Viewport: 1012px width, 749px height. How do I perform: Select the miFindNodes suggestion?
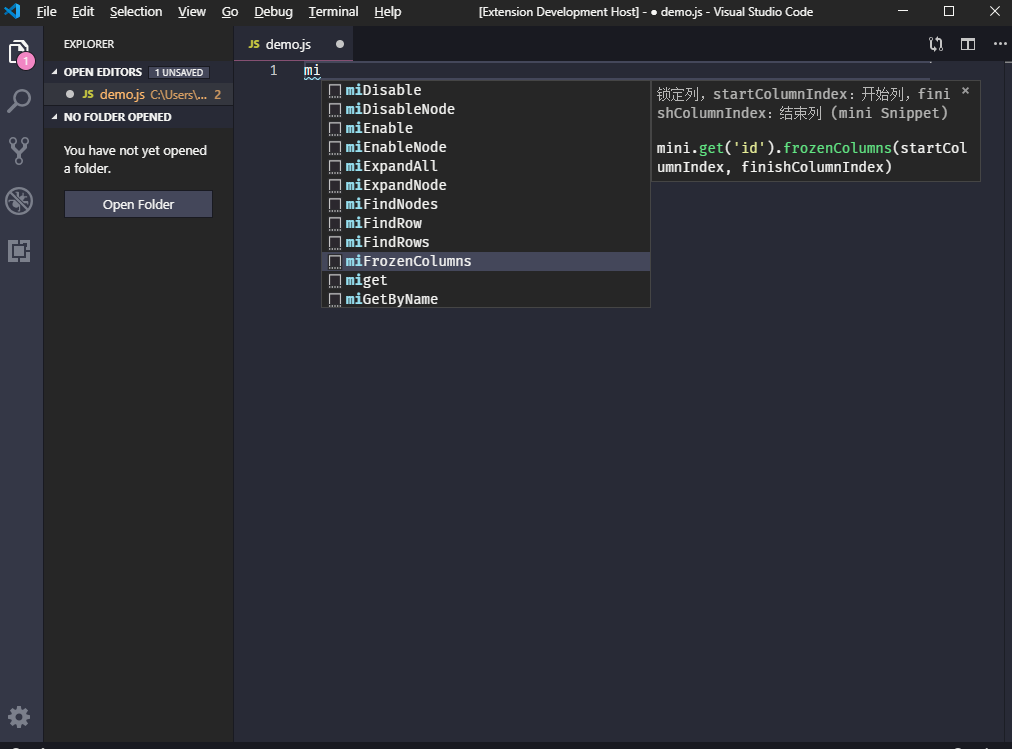click(485, 205)
